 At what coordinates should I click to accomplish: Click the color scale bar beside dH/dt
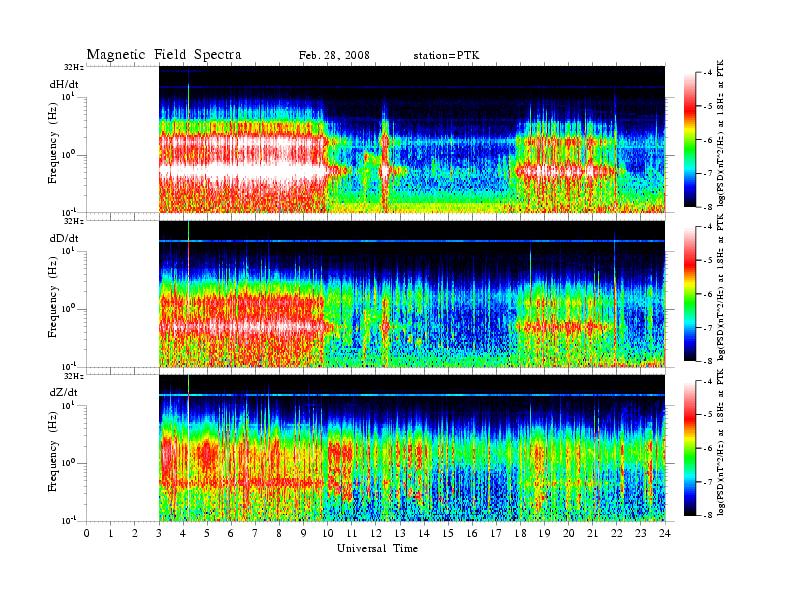tap(689, 140)
